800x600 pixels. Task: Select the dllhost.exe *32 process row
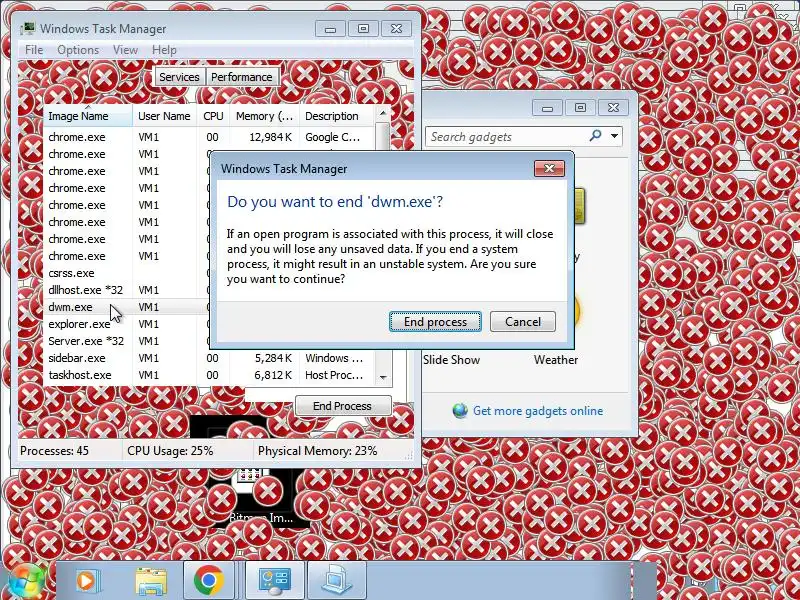tap(127, 290)
